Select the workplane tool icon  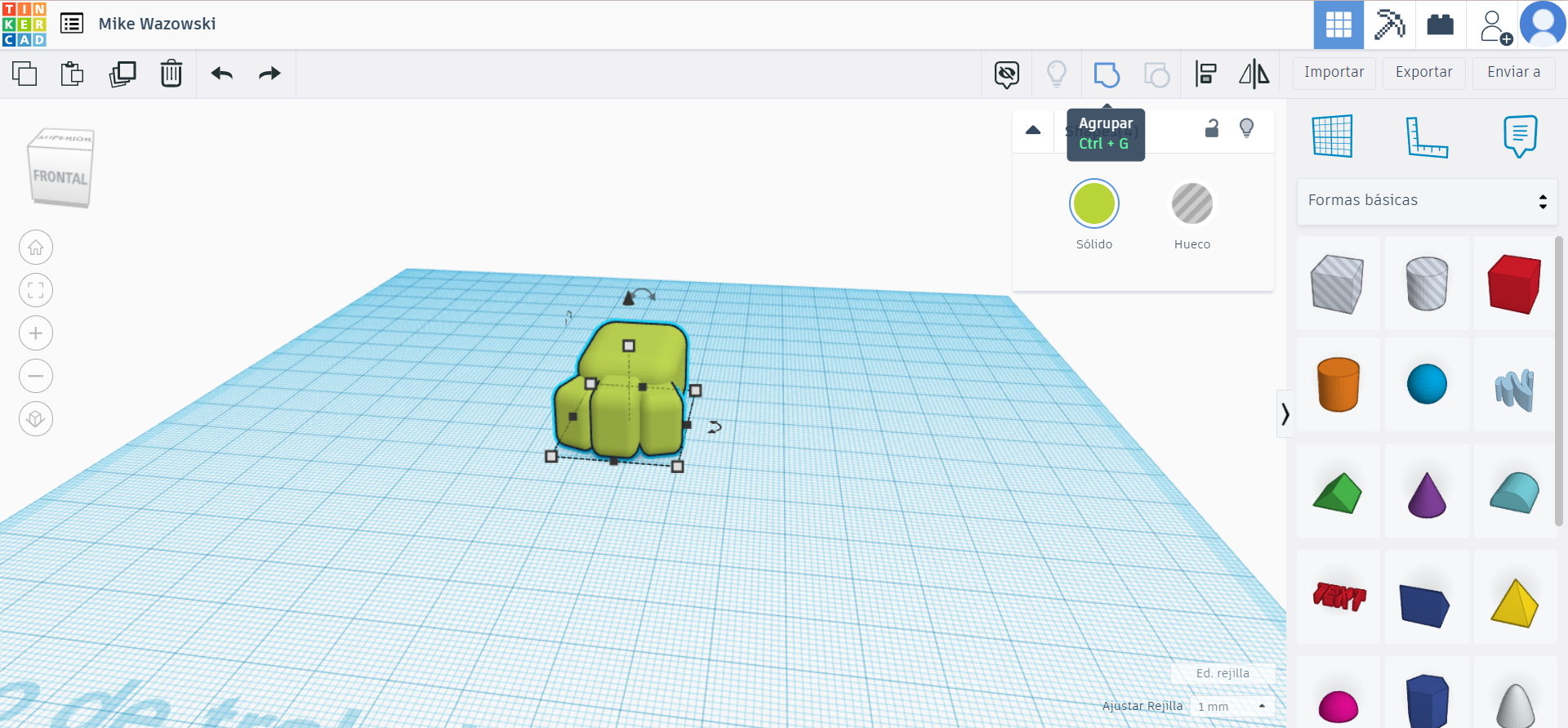coord(1333,136)
